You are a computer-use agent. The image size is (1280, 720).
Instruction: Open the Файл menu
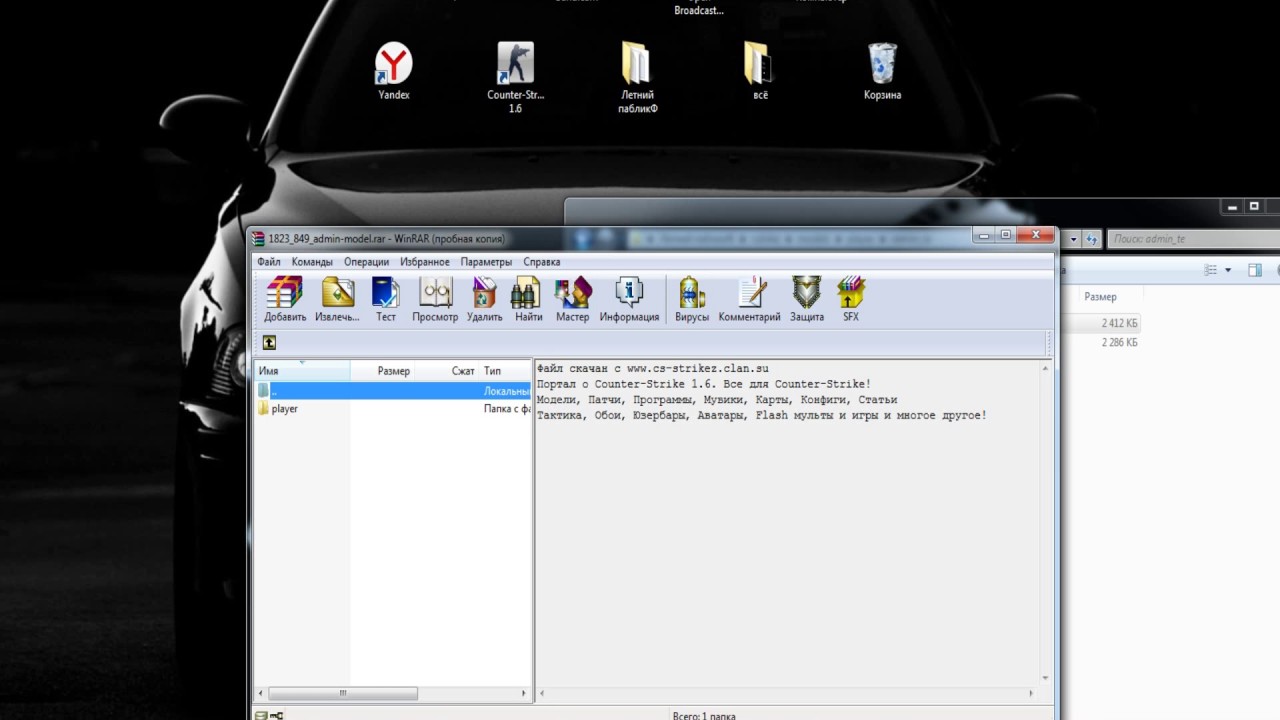coord(268,262)
